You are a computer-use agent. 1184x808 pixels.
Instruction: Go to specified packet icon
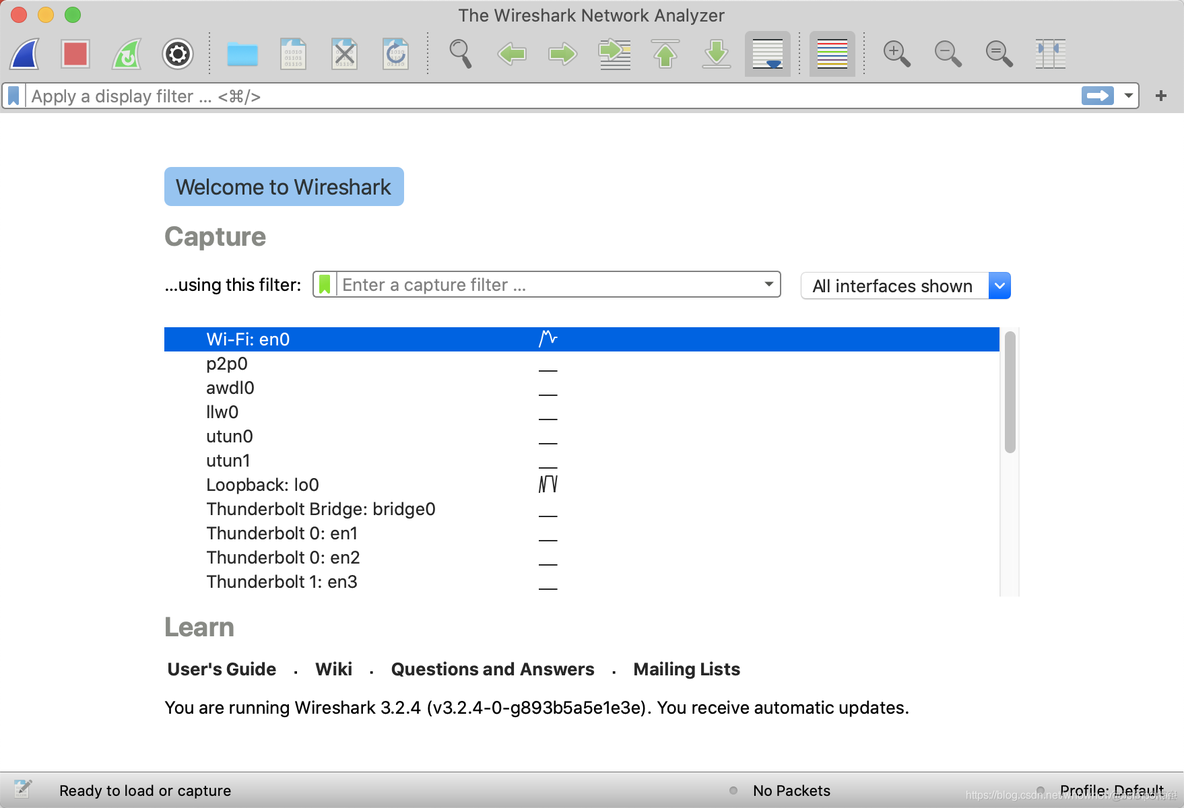[x=615, y=54]
